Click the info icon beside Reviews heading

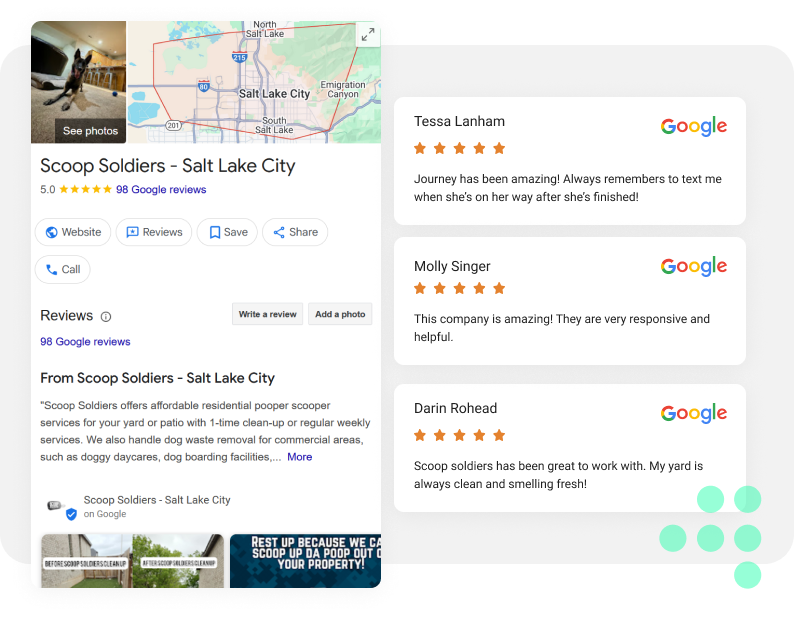(106, 317)
